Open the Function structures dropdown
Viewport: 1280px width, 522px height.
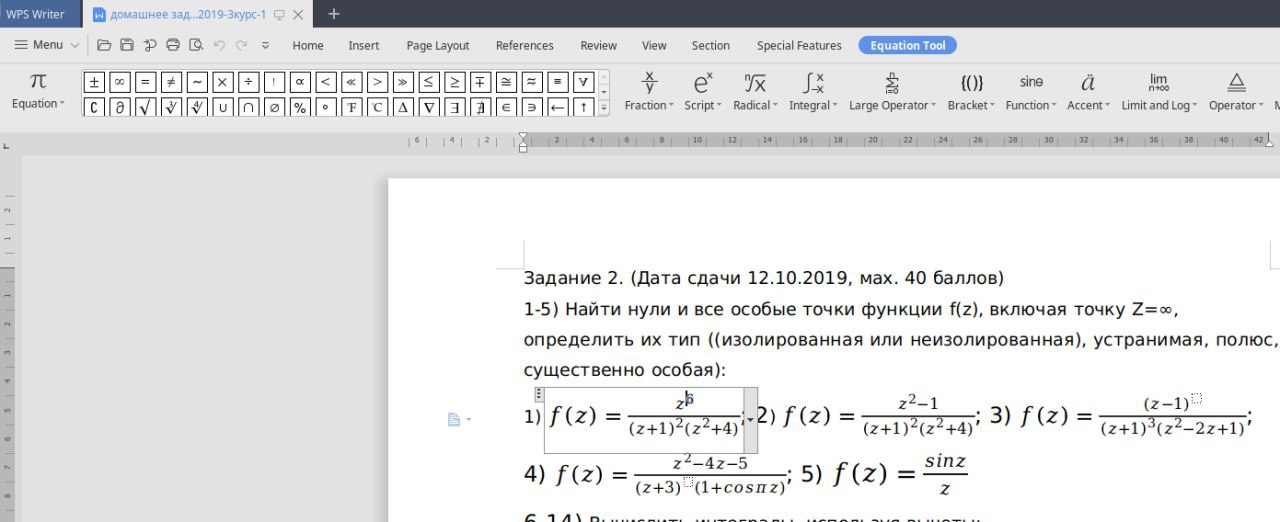pos(1031,91)
